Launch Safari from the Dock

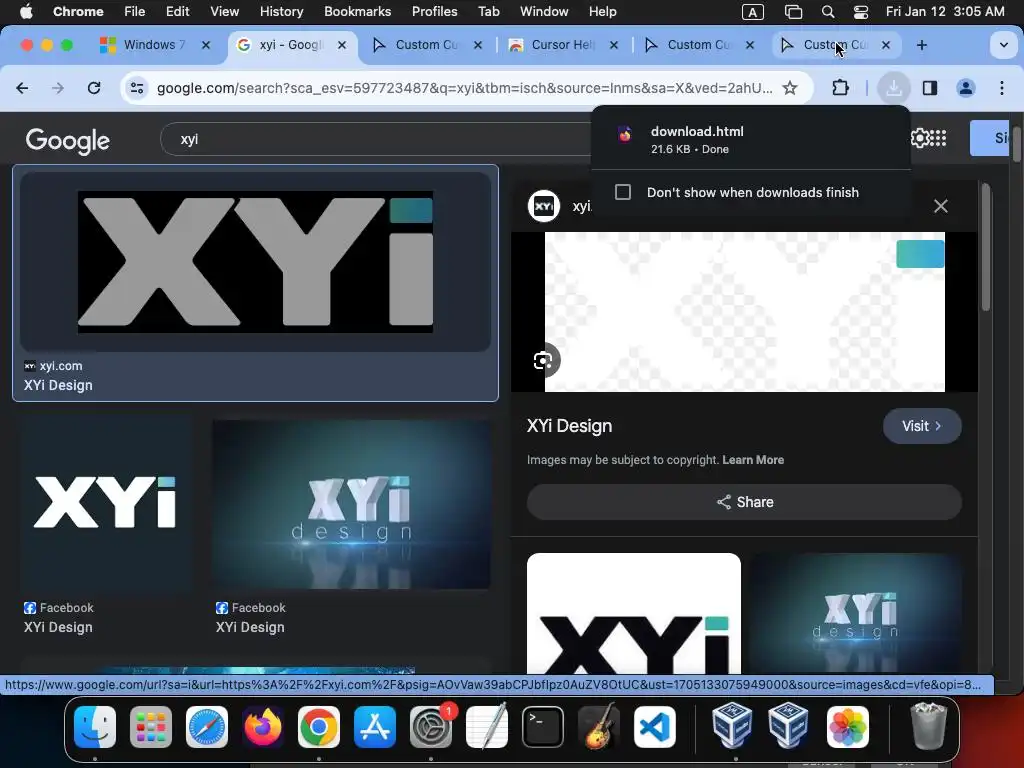(x=207, y=727)
